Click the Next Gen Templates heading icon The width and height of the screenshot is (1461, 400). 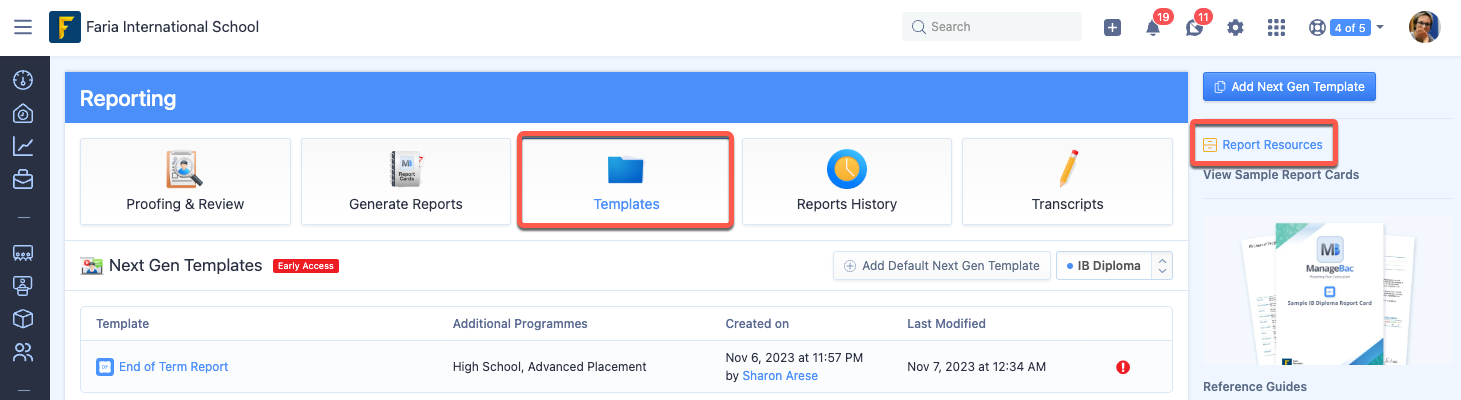pos(92,266)
